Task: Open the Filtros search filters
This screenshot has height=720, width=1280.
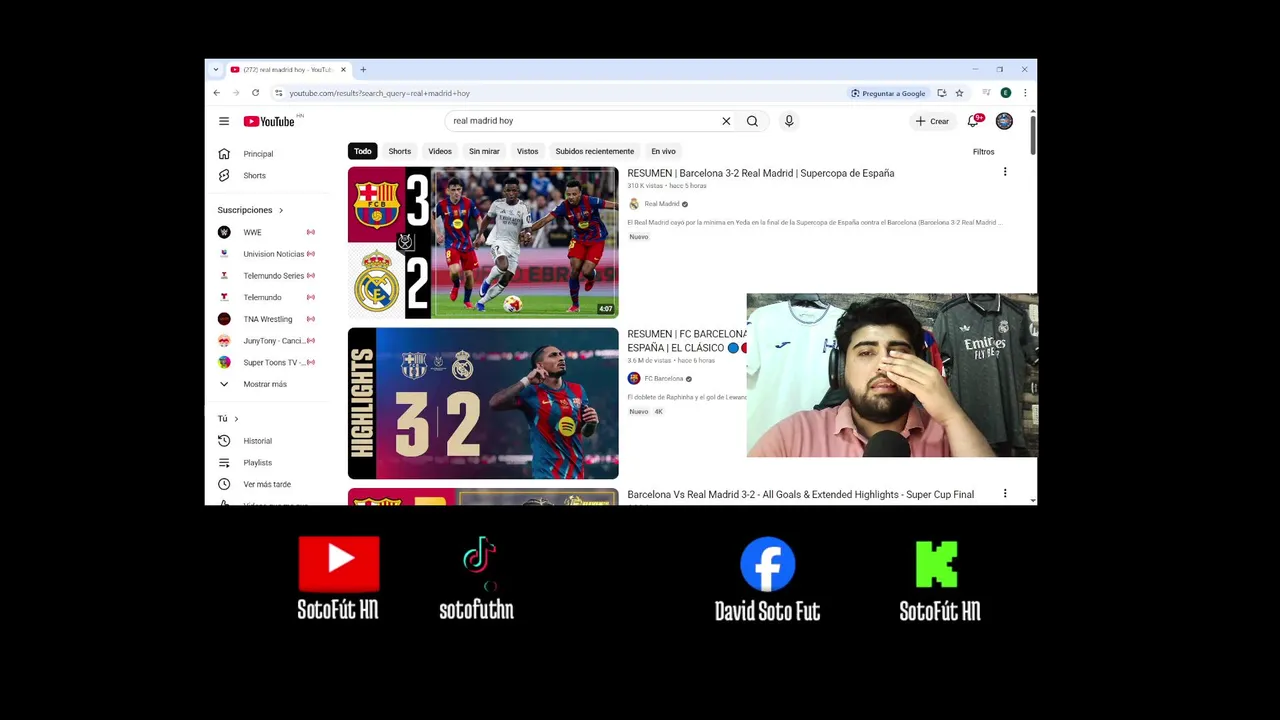Action: (984, 152)
